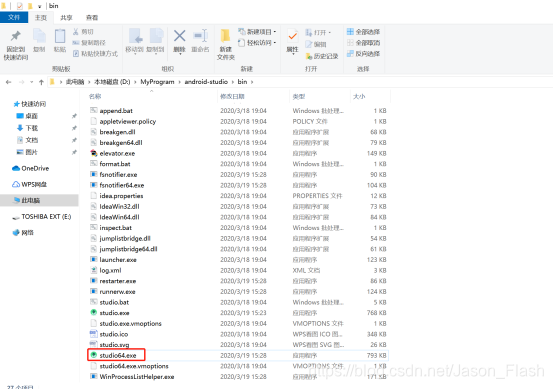The width and height of the screenshot is (553, 389).
Task: Click Invert selection in ribbon
Action: click(363, 54)
